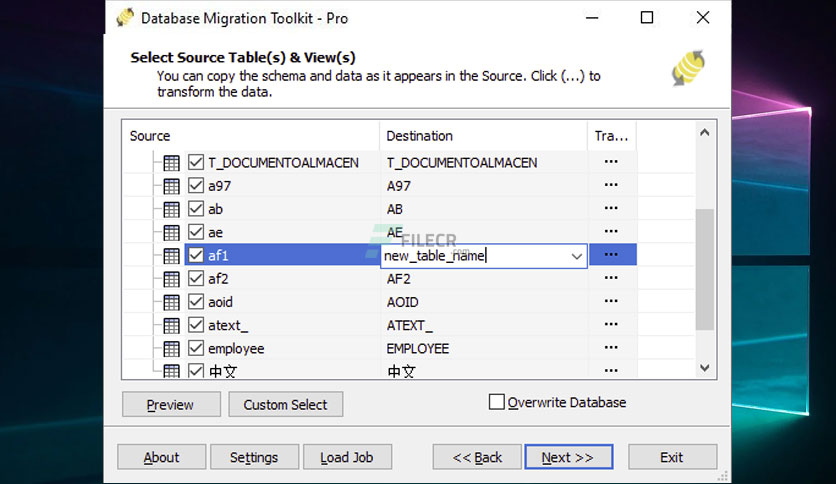This screenshot has height=484, width=836.
Task: Open transform (...) for af2 row
Action: [611, 278]
